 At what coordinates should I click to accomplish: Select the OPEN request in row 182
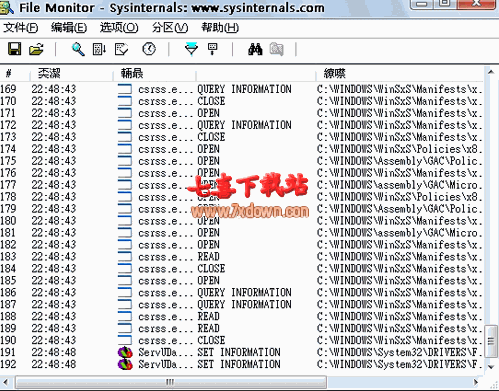coord(208,245)
